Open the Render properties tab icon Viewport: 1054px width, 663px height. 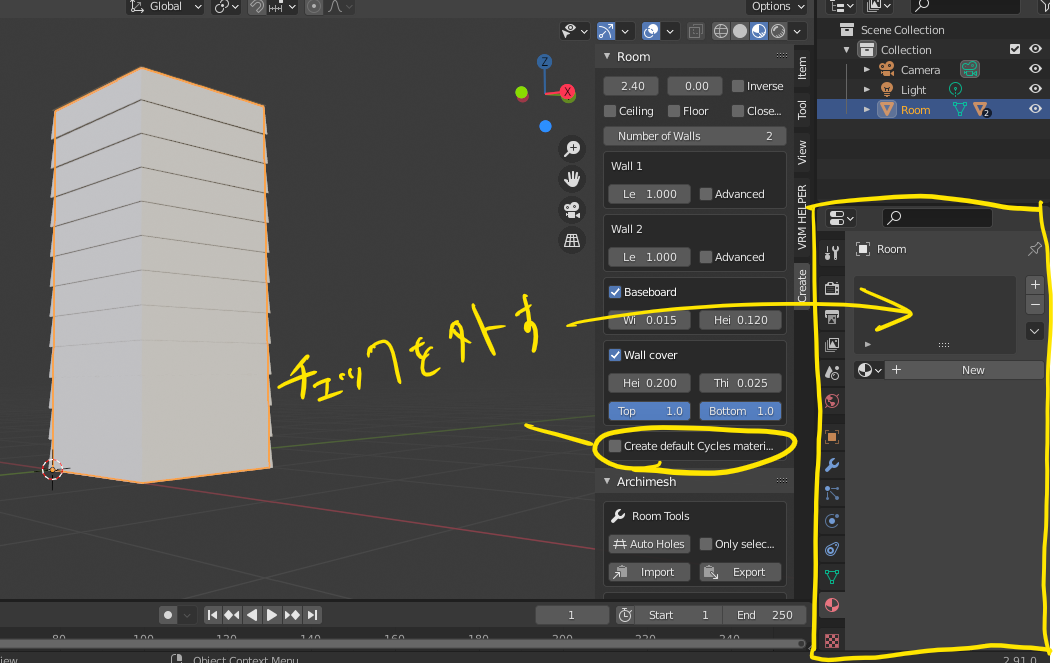point(832,288)
